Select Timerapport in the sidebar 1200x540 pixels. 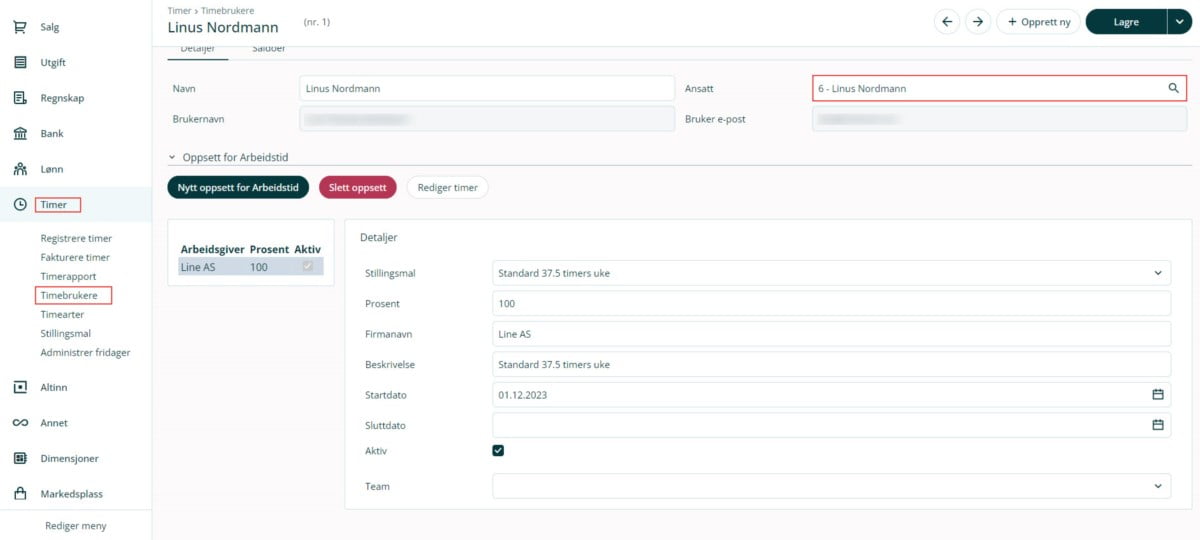point(68,276)
